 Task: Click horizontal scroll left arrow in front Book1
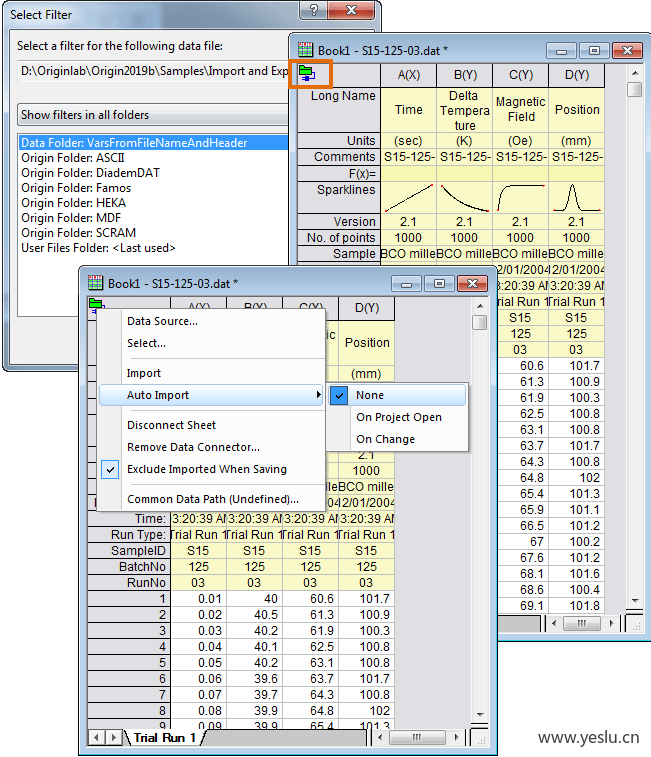381,737
